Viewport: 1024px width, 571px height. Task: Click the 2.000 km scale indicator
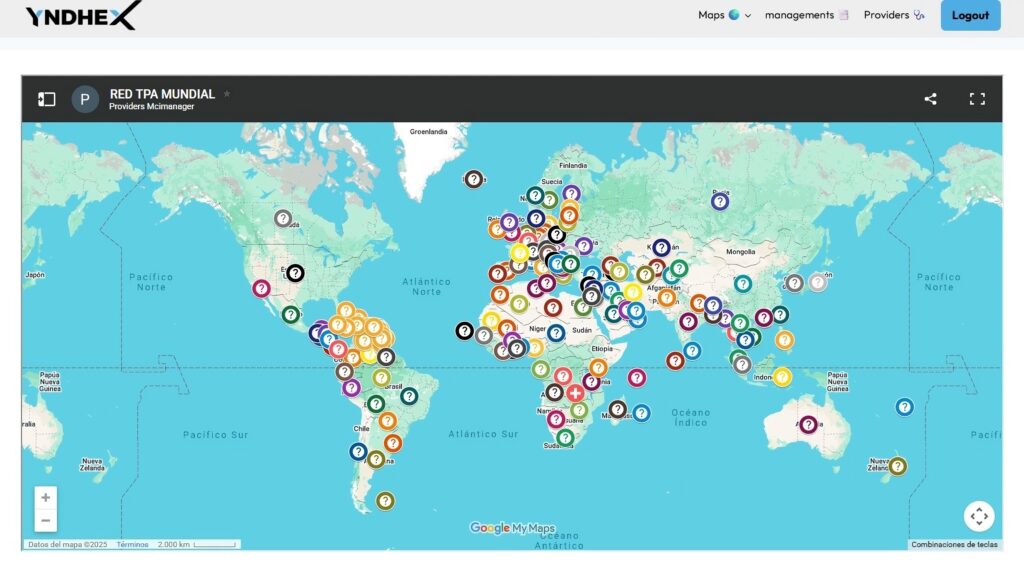196,544
